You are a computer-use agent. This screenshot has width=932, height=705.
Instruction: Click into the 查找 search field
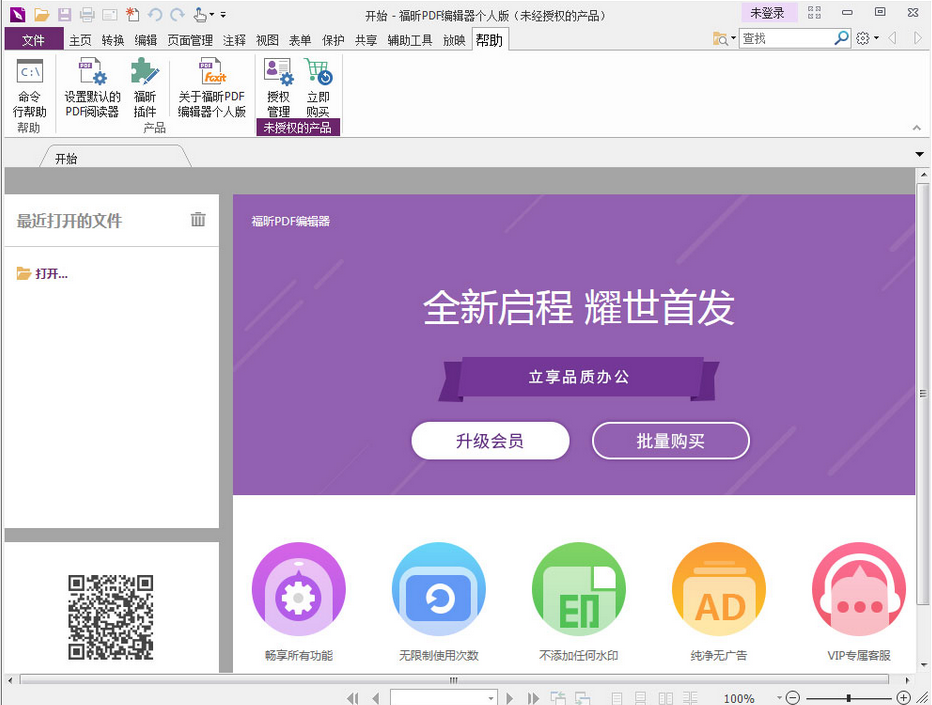click(x=786, y=39)
